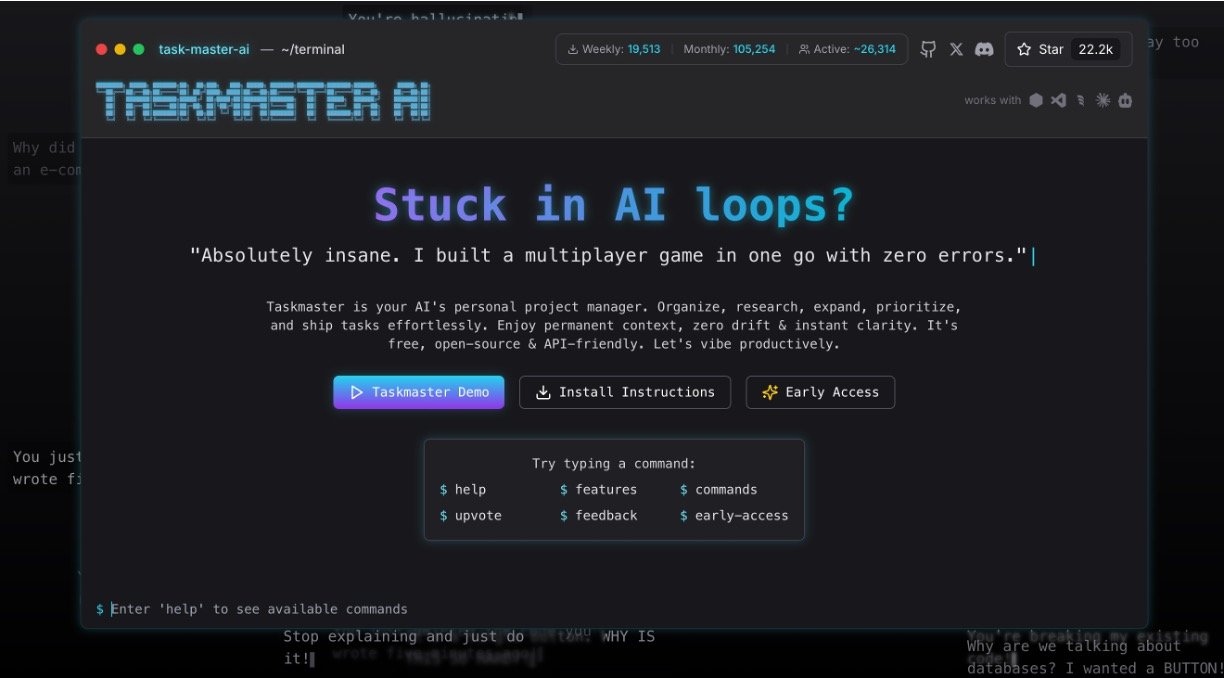Click the download icon before Weekly stats
This screenshot has width=1224, height=678.
coord(572,47)
